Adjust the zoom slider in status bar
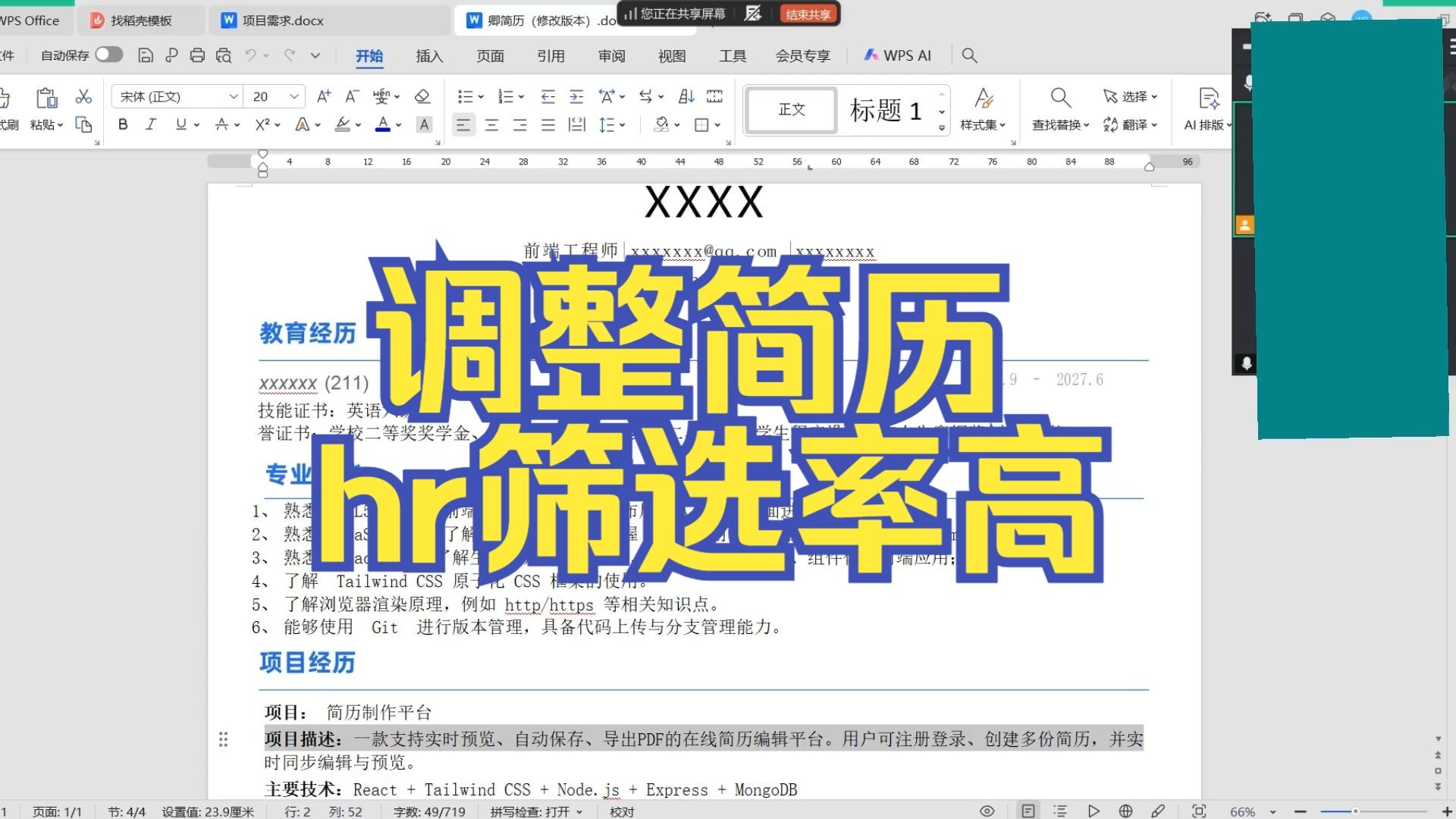 pos(1355,811)
